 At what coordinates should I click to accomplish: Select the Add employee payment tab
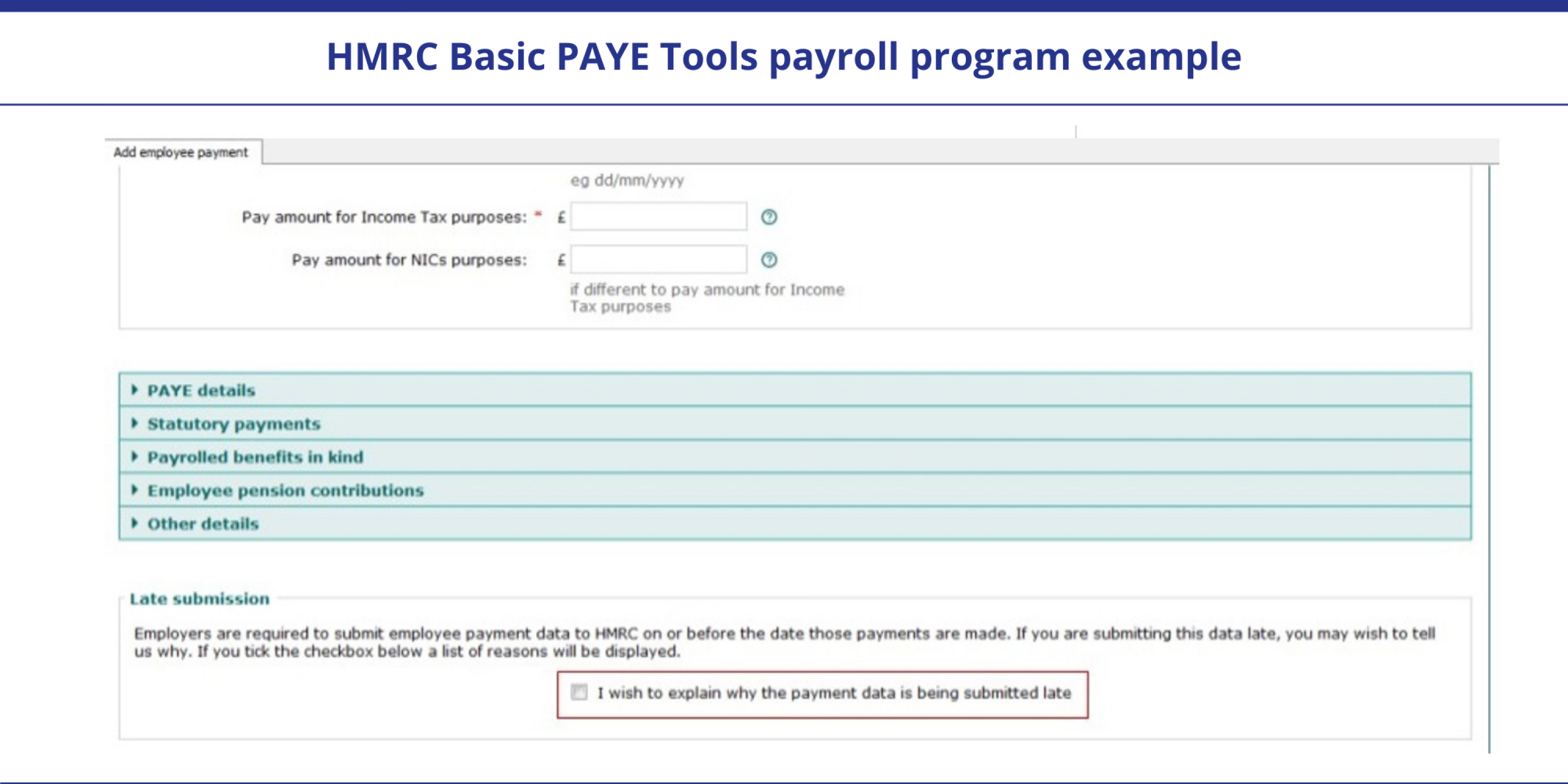click(181, 152)
